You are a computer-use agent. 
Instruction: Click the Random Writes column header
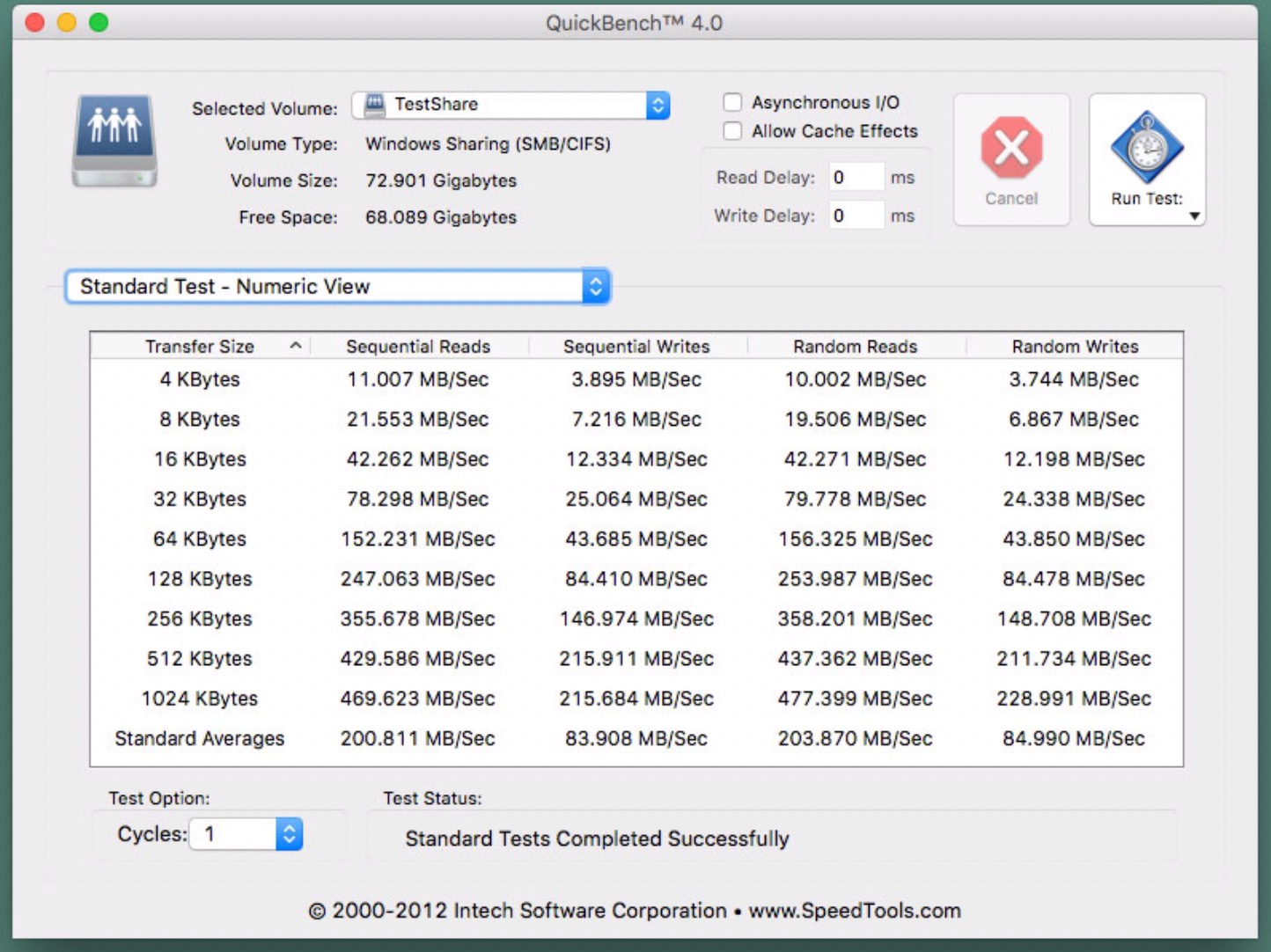point(1075,347)
